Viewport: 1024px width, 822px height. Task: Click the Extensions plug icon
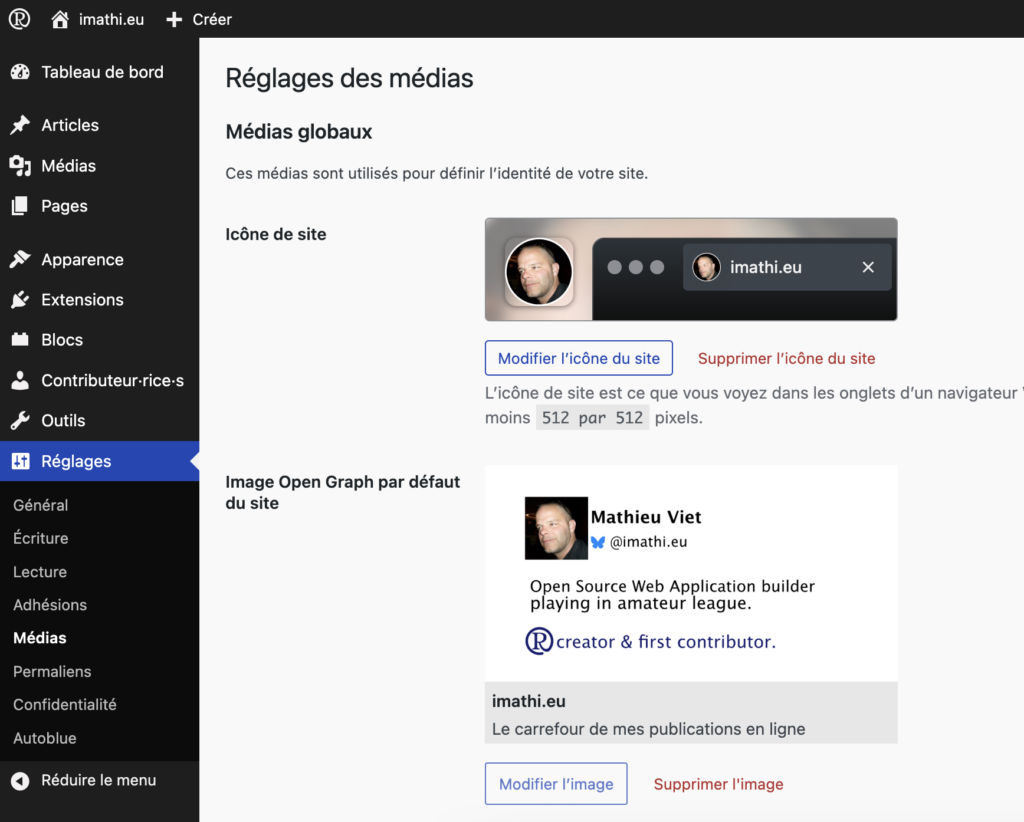(x=20, y=300)
